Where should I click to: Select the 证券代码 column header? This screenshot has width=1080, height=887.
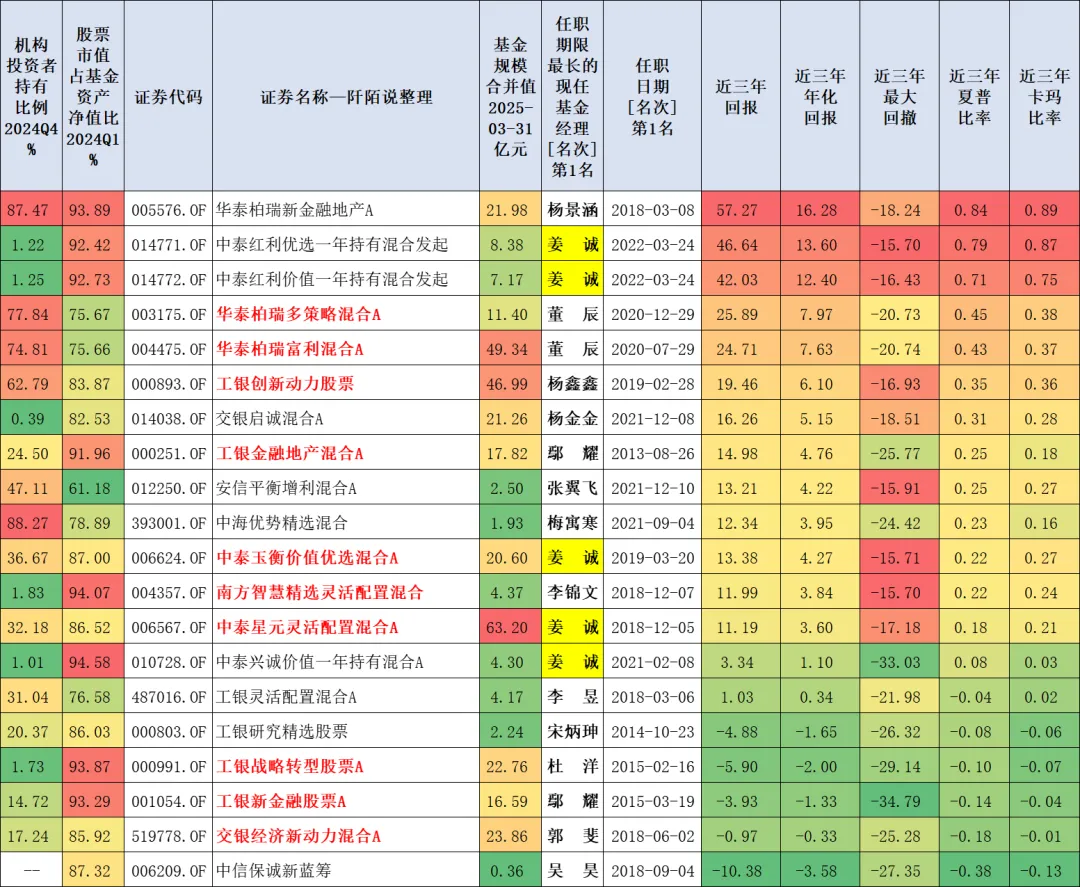pyautogui.click(x=169, y=96)
